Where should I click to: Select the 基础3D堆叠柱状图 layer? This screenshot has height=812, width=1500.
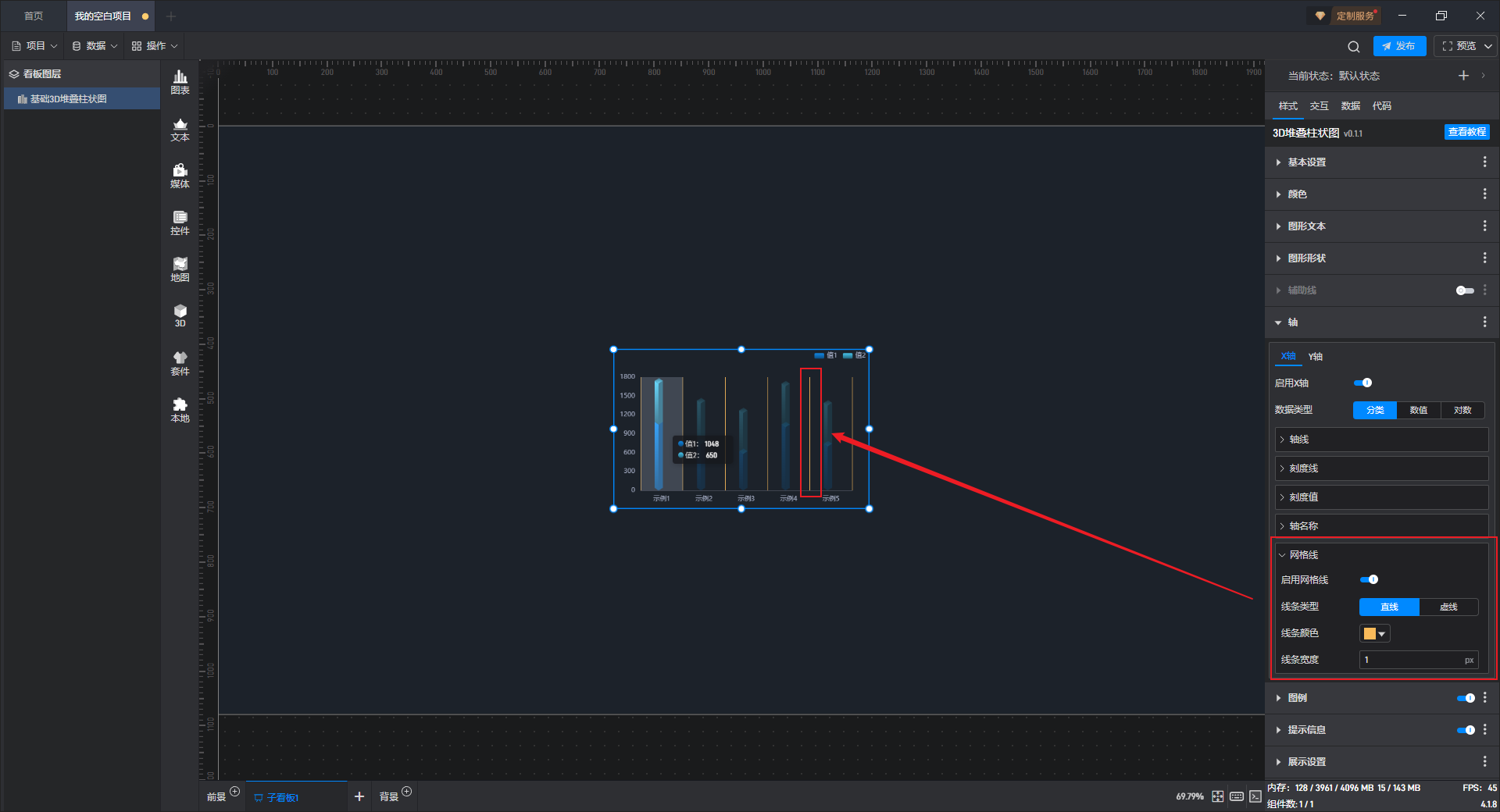82,99
